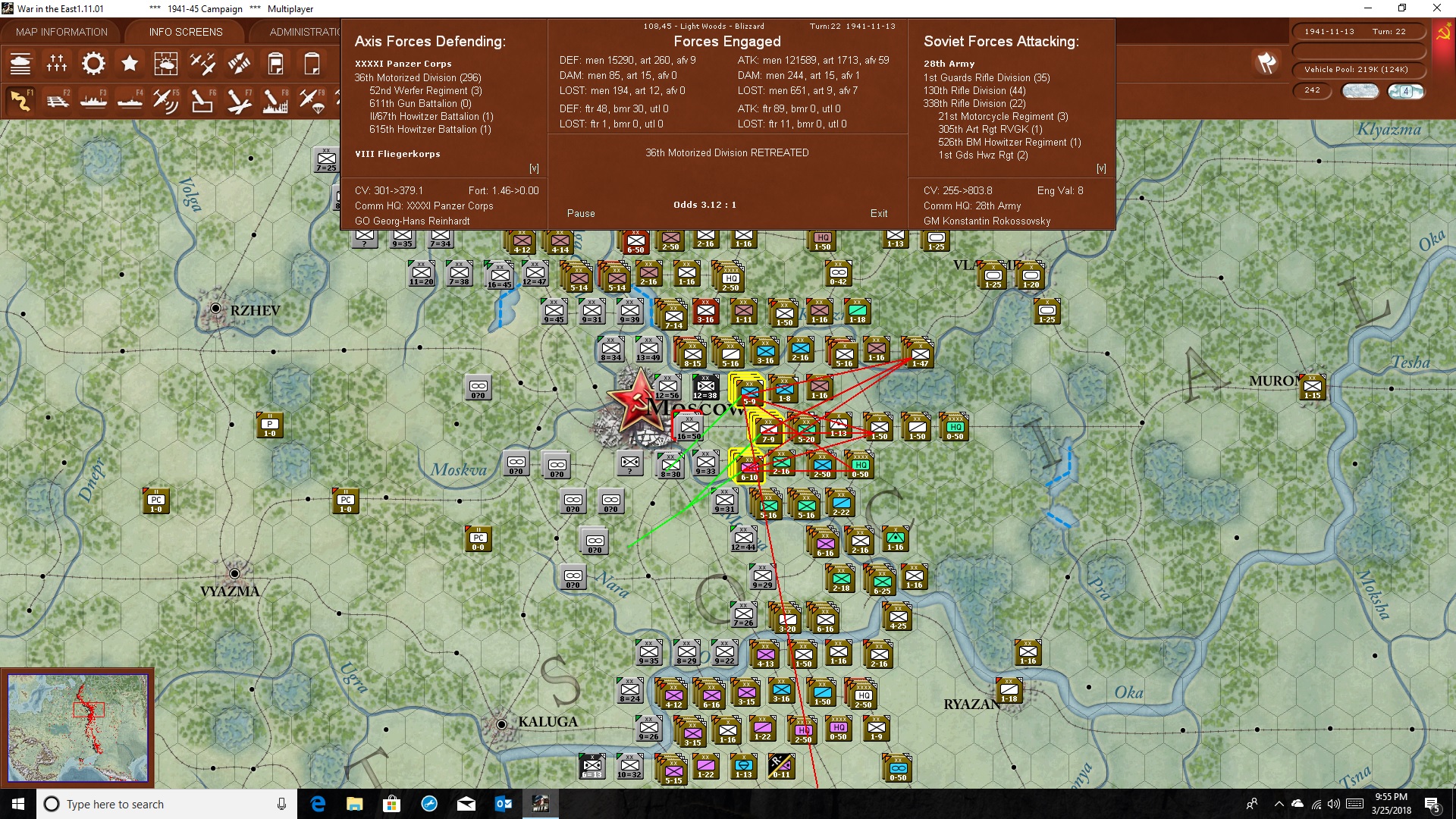Screen dimensions: 1456x819
Task: Open the blank event log clipboard icon
Action: tap(312, 64)
